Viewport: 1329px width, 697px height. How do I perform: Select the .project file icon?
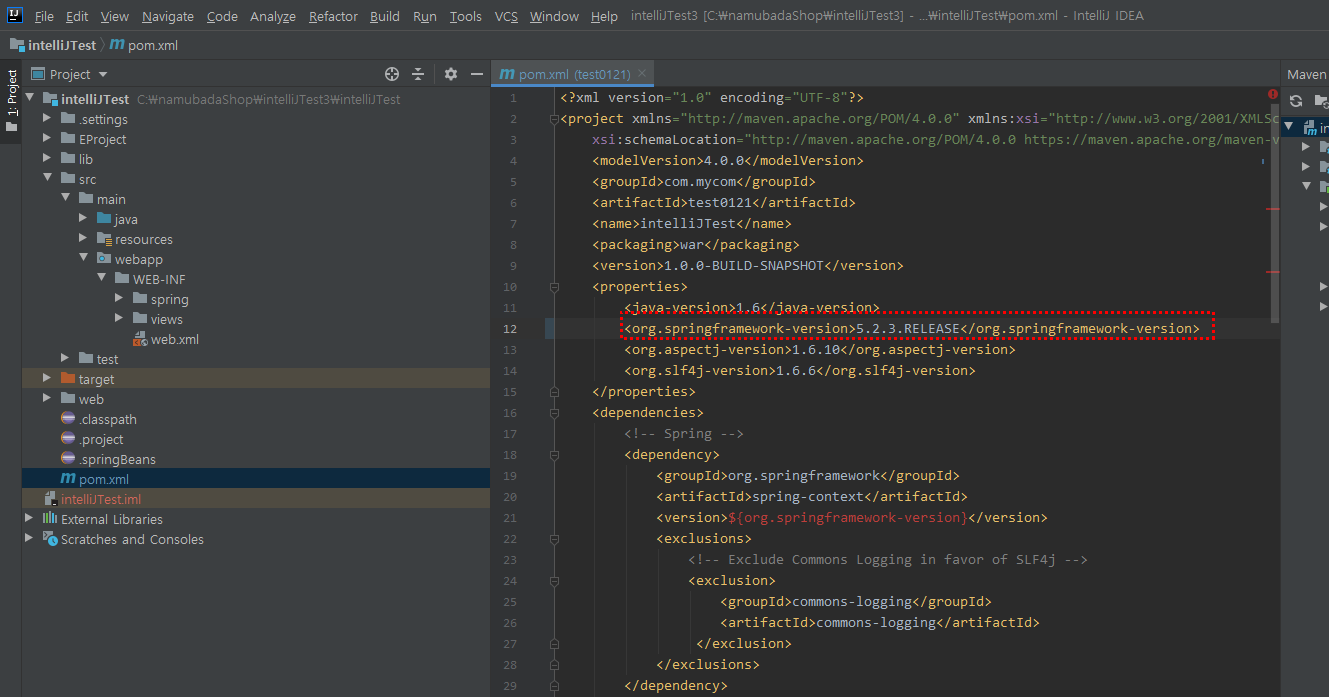(68, 439)
